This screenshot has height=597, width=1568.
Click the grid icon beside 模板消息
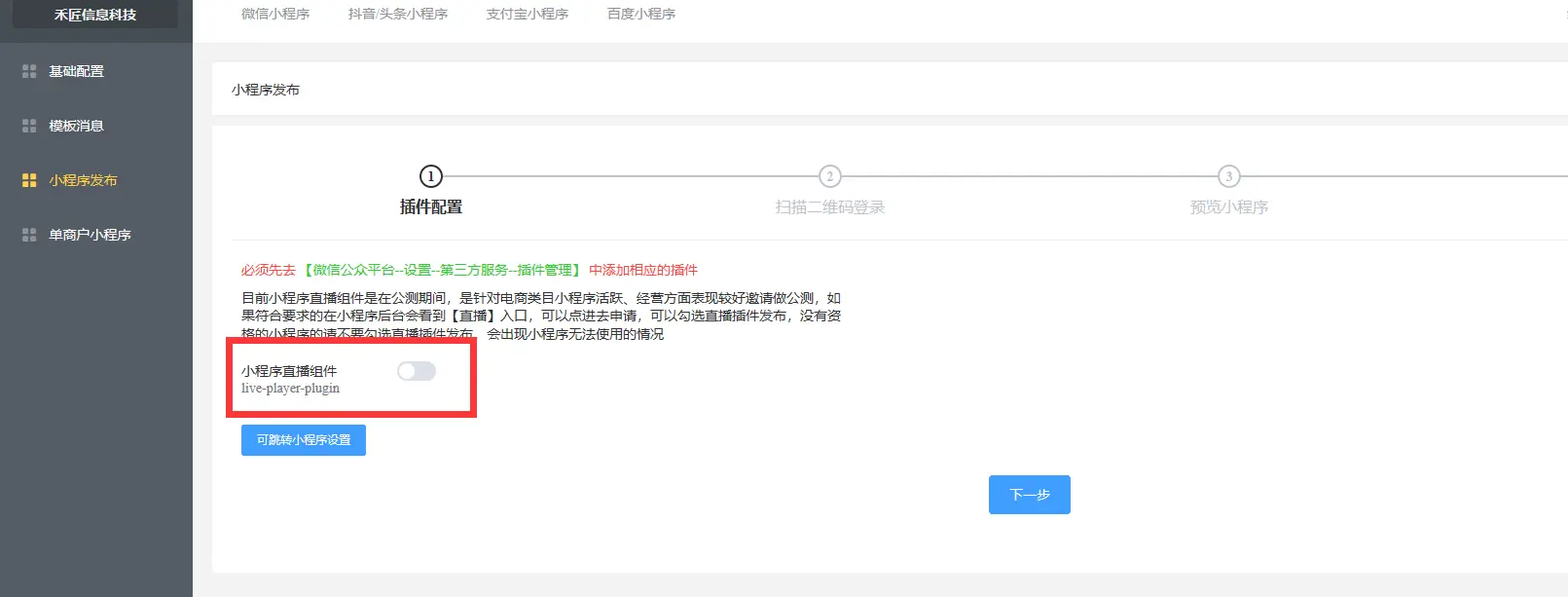coord(29,126)
